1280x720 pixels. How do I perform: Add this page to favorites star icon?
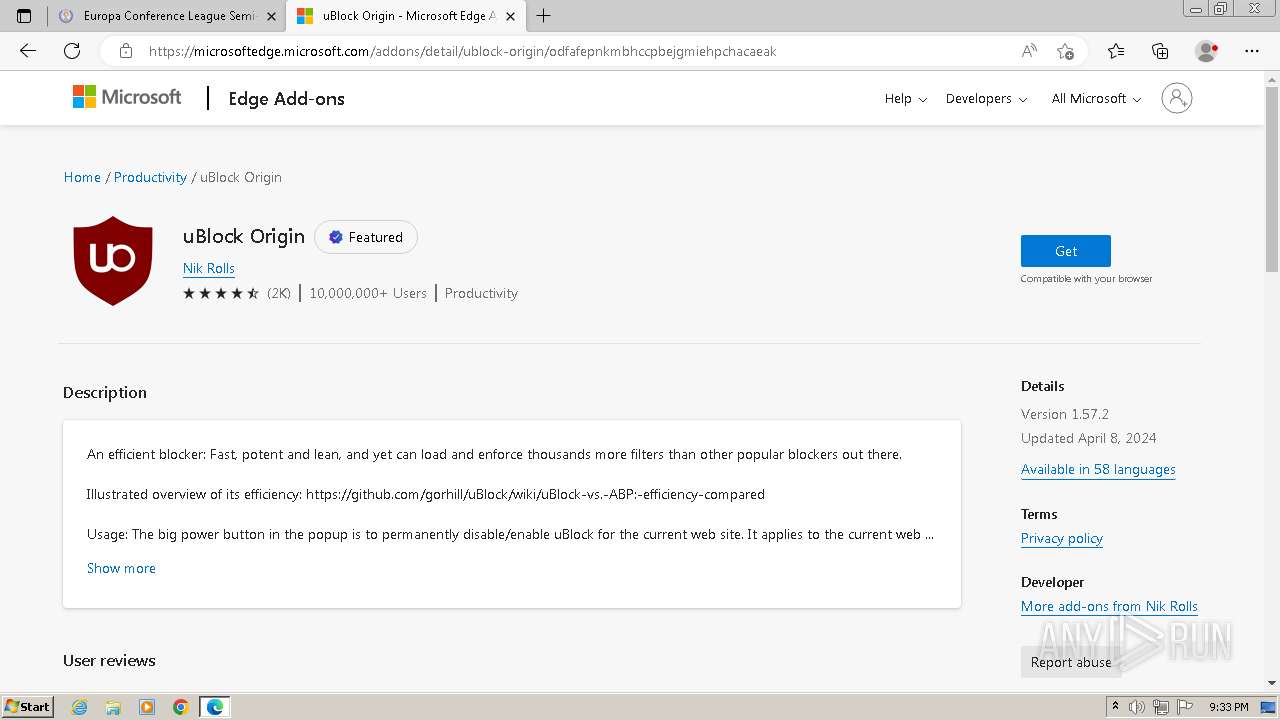click(x=1066, y=51)
